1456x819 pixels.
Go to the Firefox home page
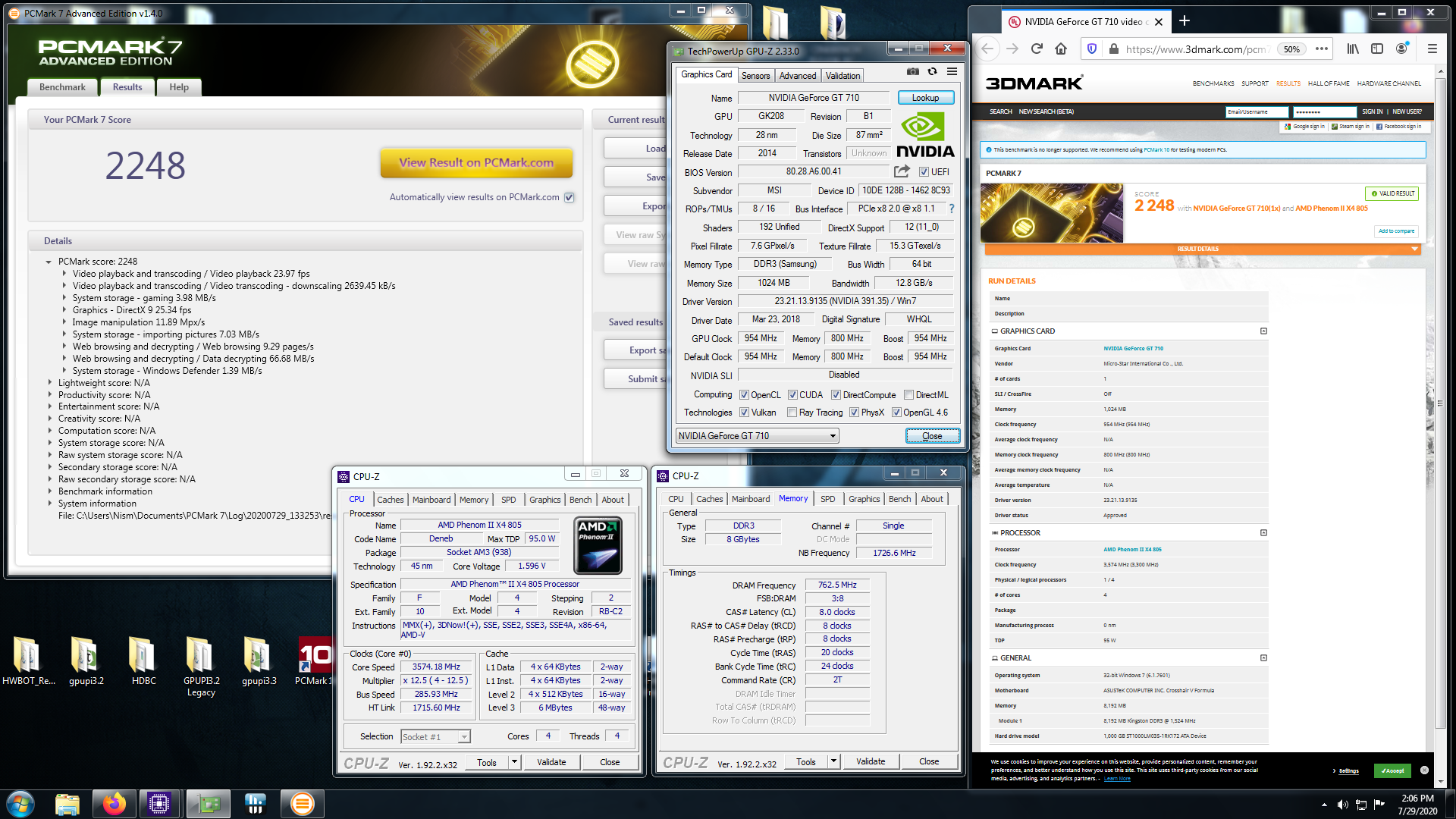(x=1061, y=49)
